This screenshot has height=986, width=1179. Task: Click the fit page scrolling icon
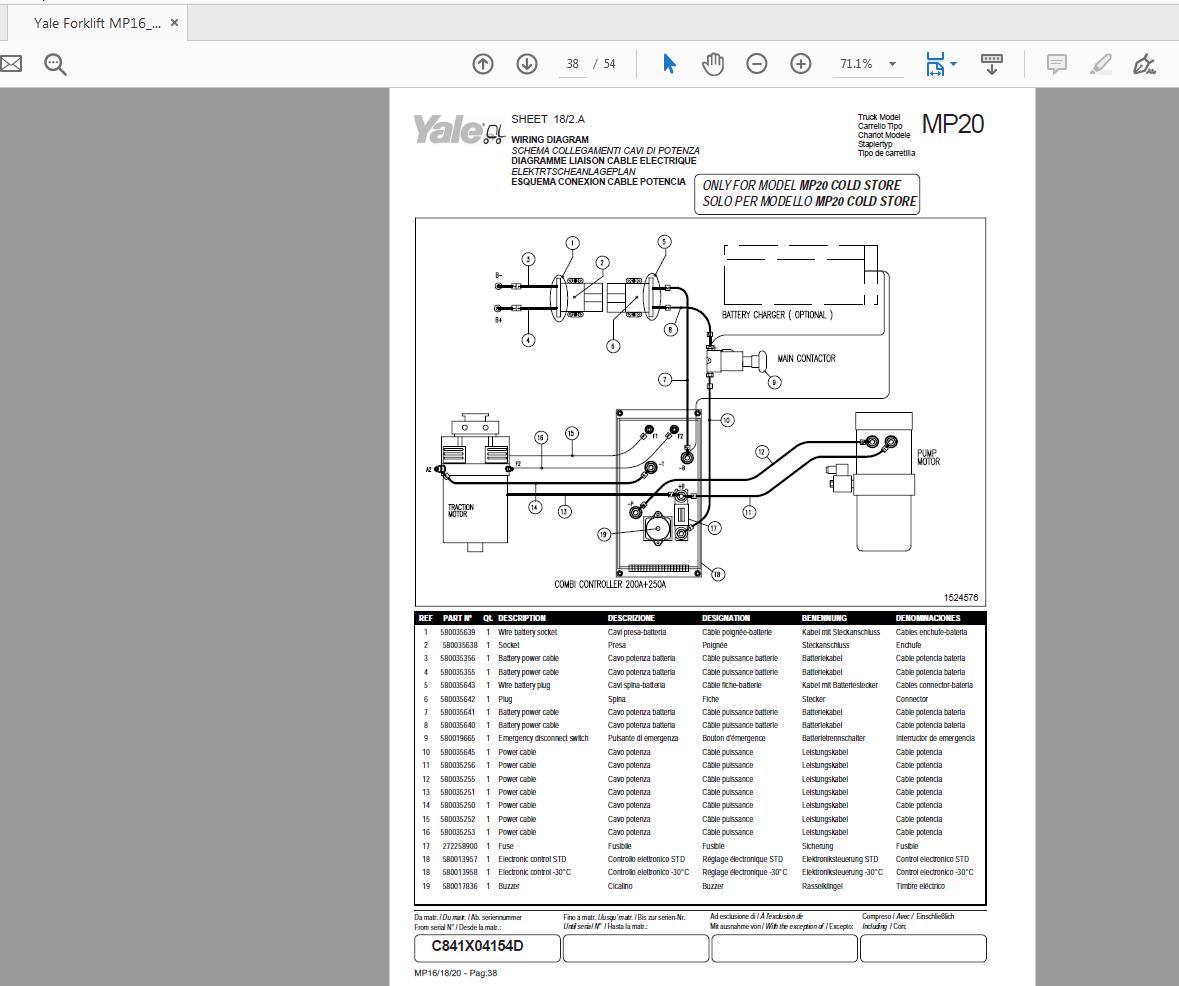tap(935, 64)
